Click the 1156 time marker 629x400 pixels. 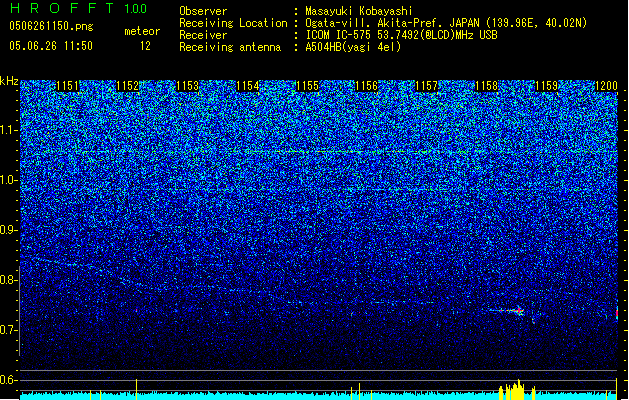pos(367,86)
